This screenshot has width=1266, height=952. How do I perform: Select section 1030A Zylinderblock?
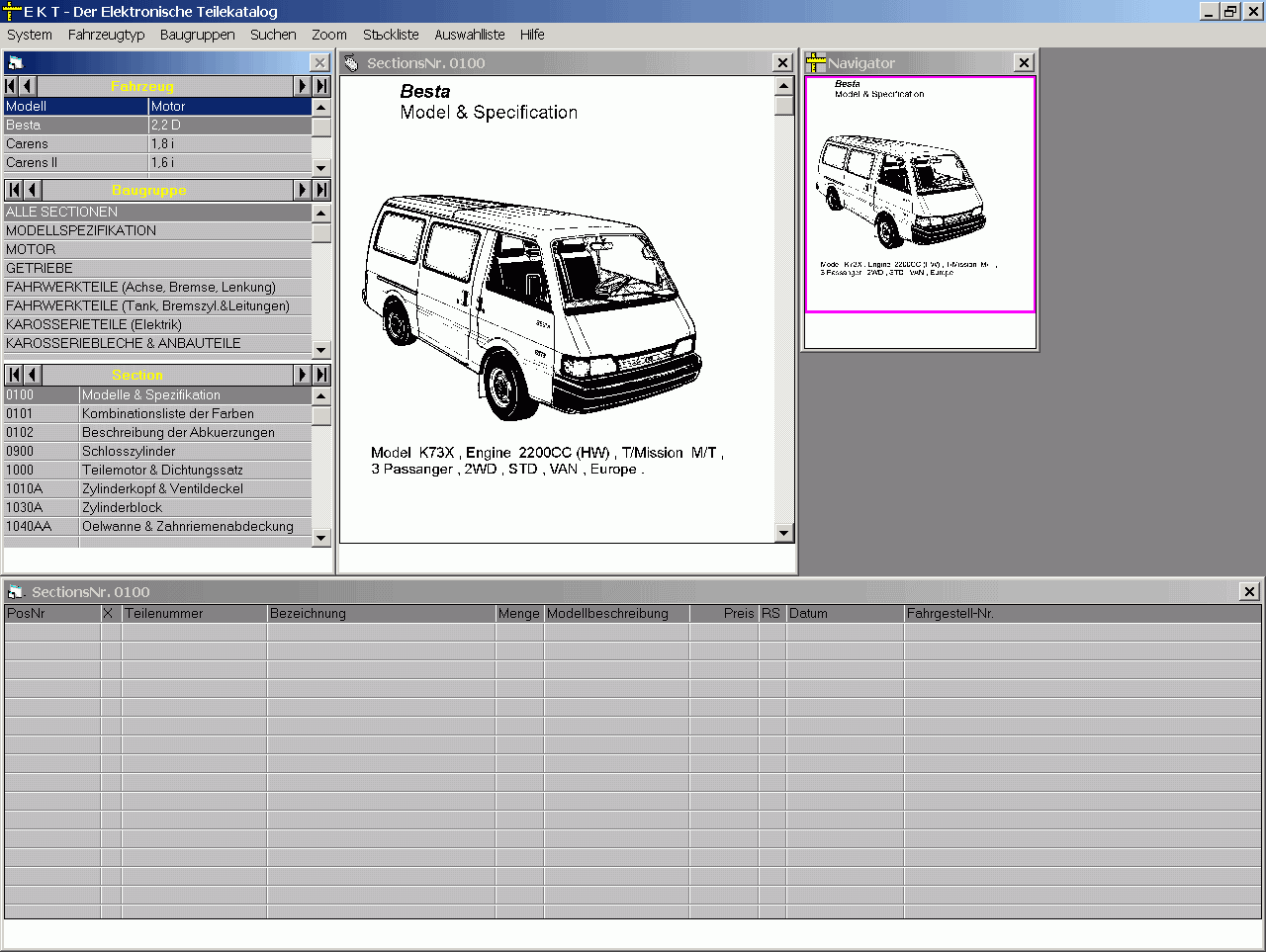coord(157,508)
